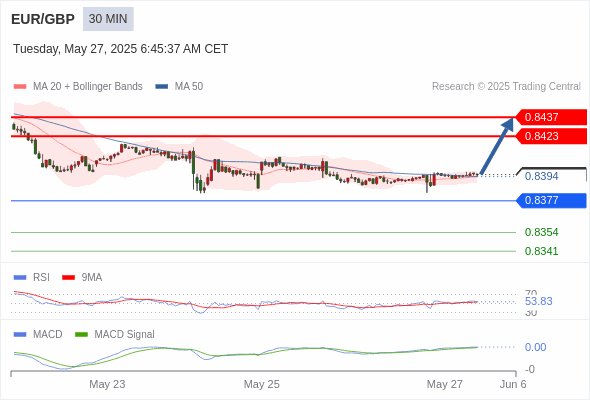Viewport: 590px width, 400px height.
Task: Click the 'MA 20 + Bollinger Bands' legend label
Action: tap(88, 87)
